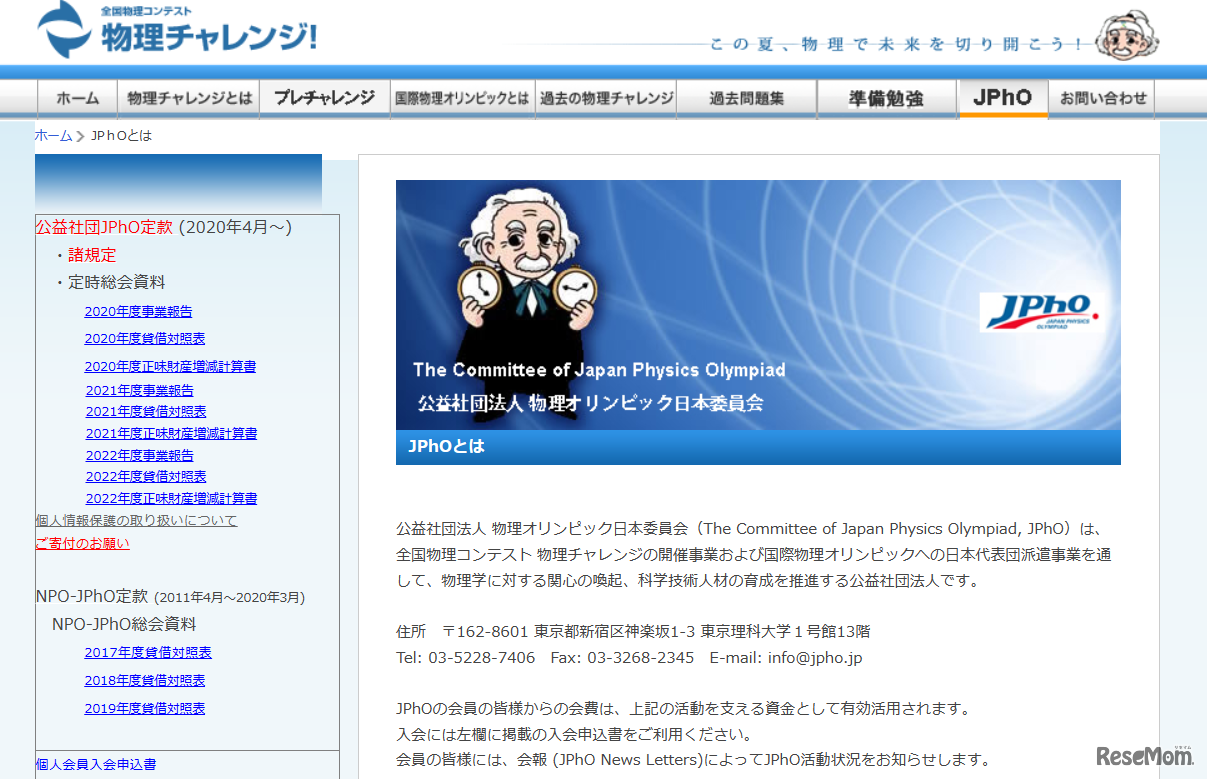Click the NPO-JPhO定款 heading text
The image size is (1207, 779).
coord(92,596)
